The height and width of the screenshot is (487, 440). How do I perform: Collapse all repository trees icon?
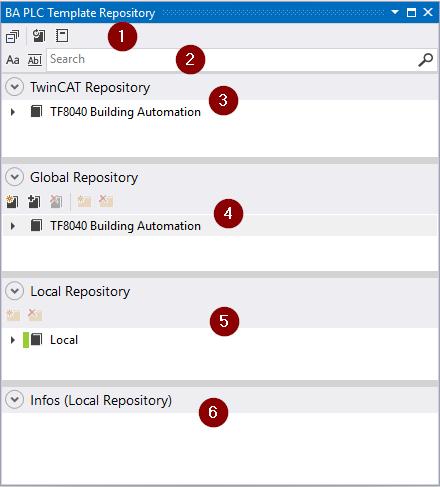pyautogui.click(x=13, y=36)
